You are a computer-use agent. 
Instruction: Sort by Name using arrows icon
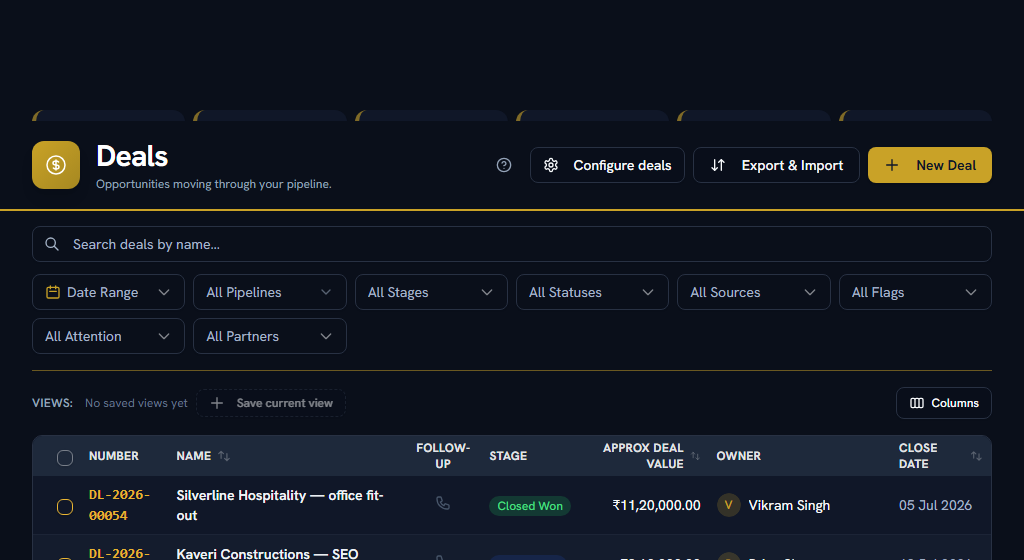click(224, 456)
